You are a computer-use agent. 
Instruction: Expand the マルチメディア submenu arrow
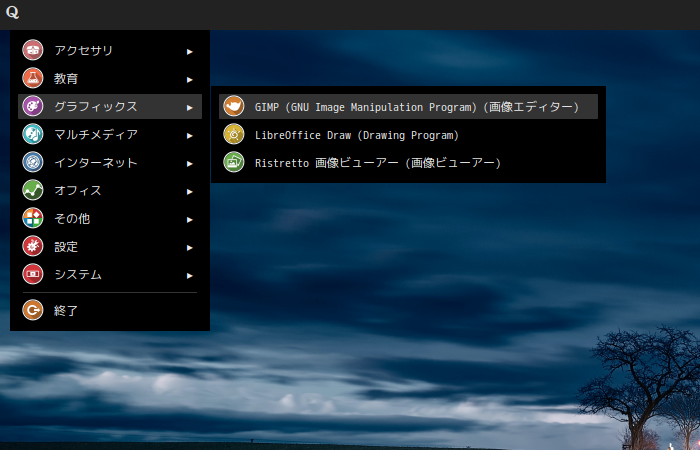(190, 136)
